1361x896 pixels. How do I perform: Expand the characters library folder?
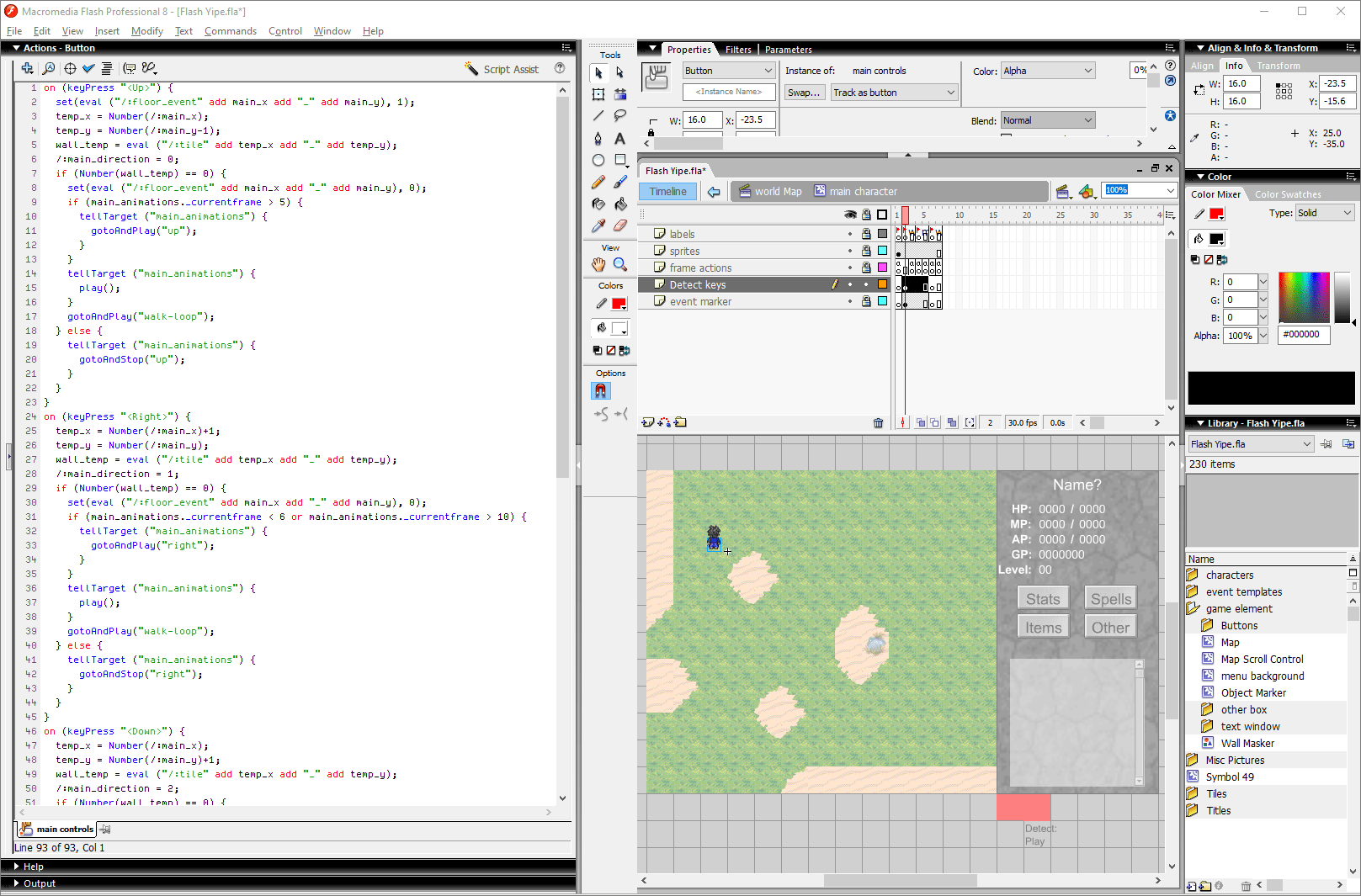pyautogui.click(x=1192, y=575)
